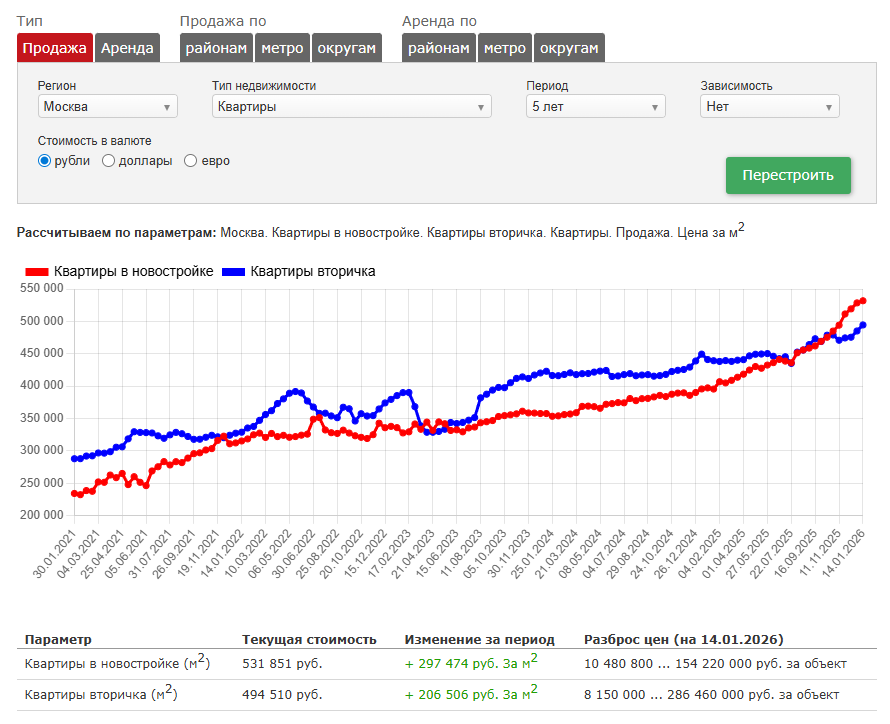The width and height of the screenshot is (890, 724).
Task: Expand the Зависимость dropdown
Action: 769,105
